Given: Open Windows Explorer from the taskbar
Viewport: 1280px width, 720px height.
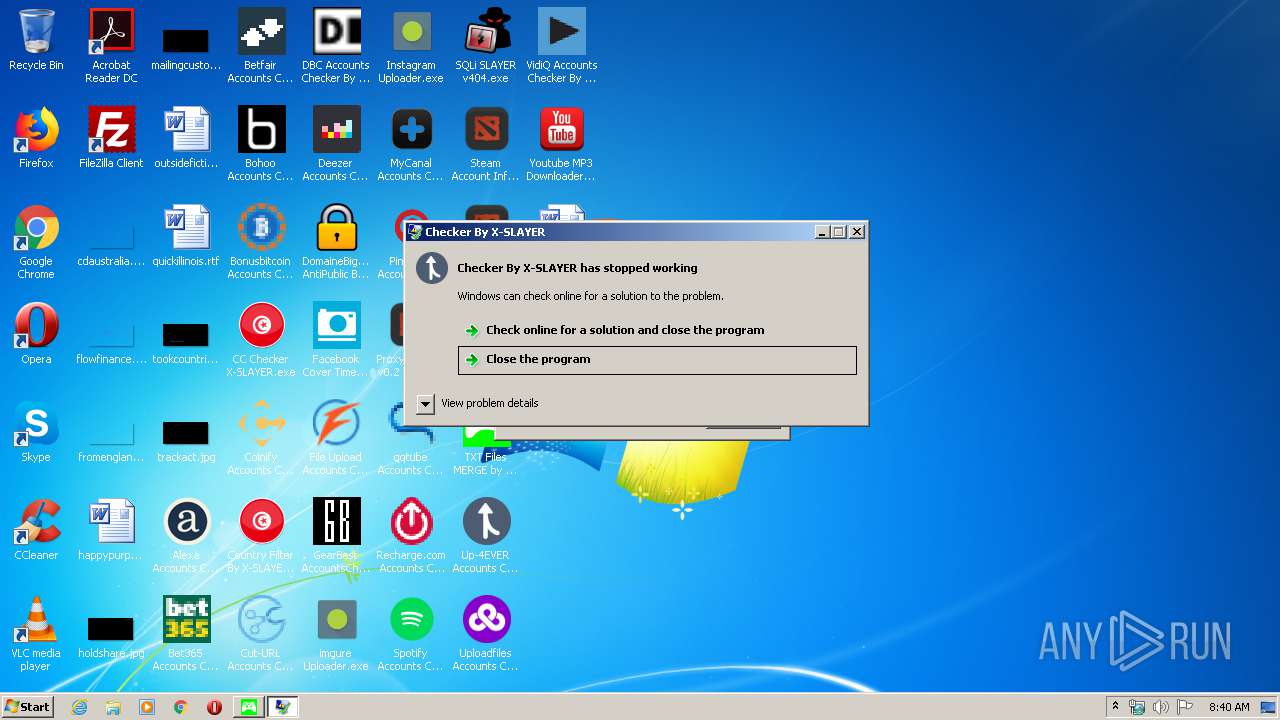Looking at the screenshot, I should [113, 707].
